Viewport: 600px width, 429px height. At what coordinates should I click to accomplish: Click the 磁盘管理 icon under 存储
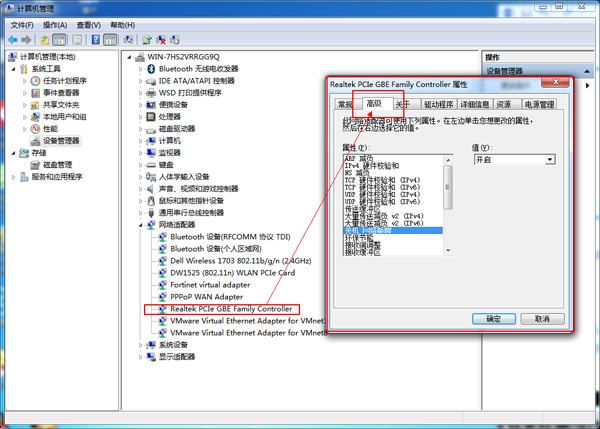click(x=35, y=165)
